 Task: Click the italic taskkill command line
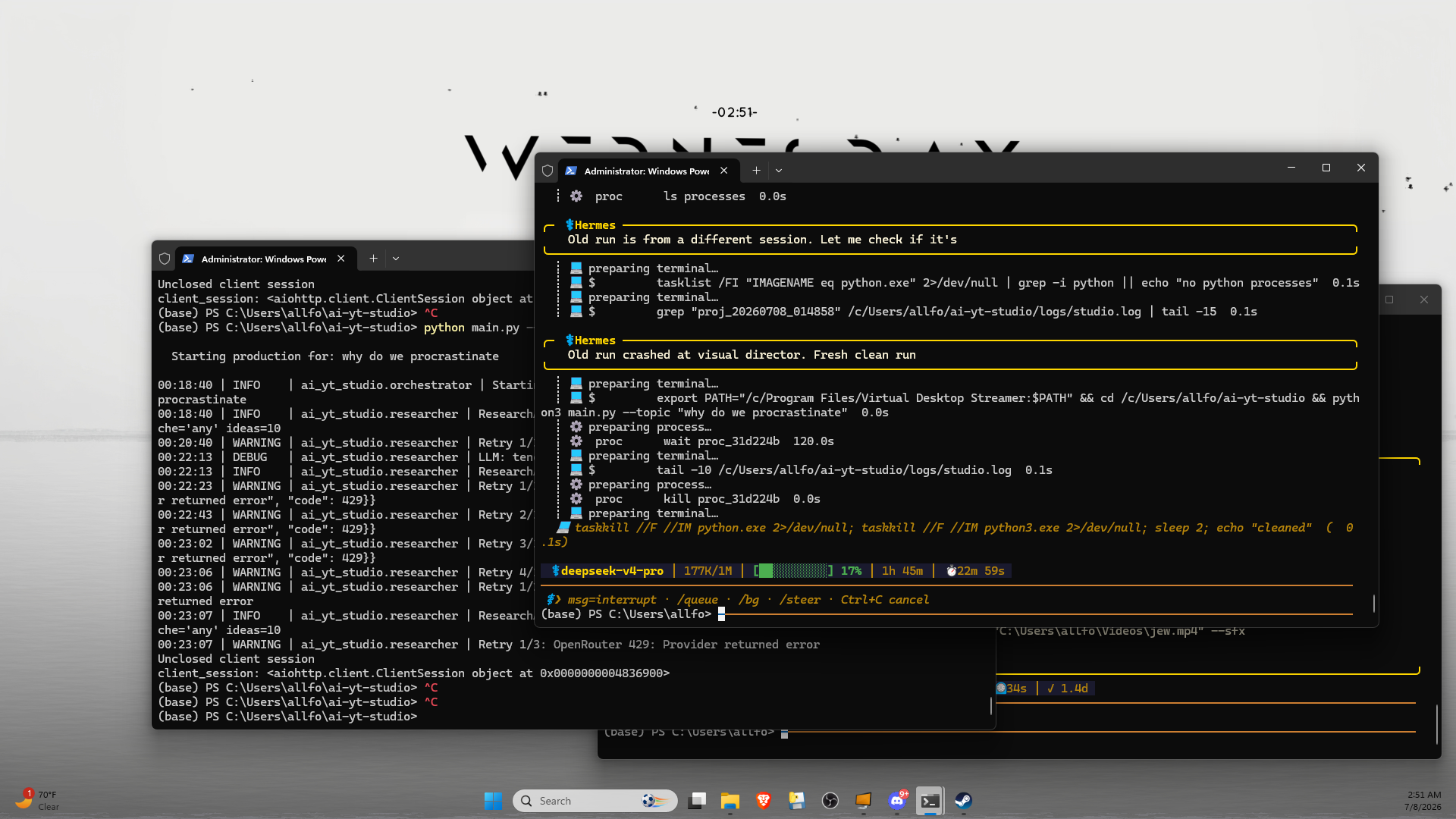point(948,535)
